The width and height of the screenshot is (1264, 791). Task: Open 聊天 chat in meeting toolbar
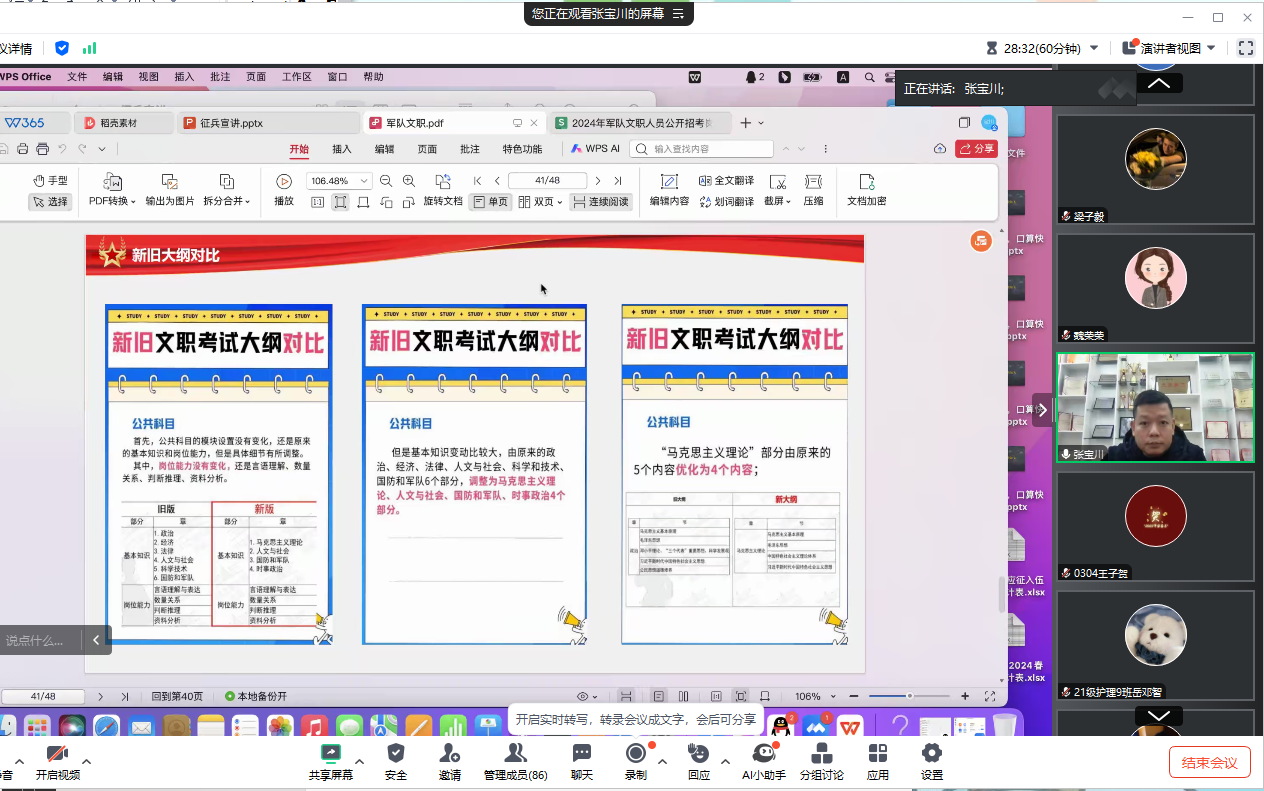pos(582,762)
